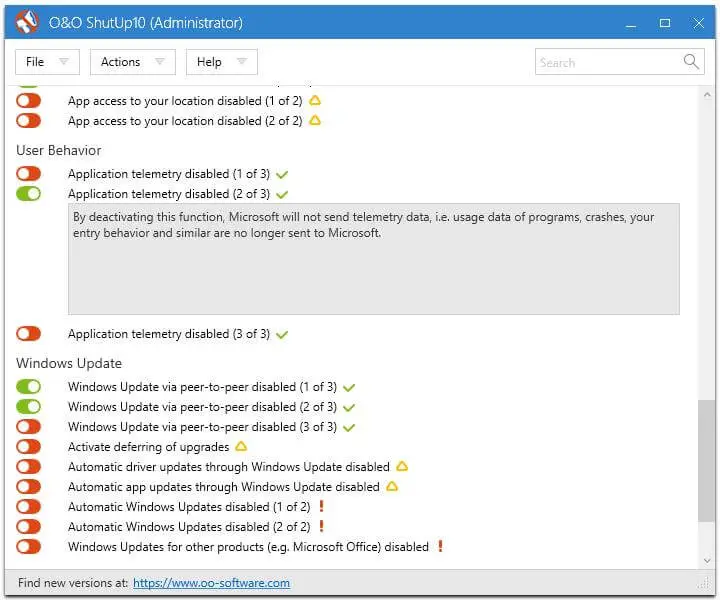720x600 pixels.
Task: Click warning triangle beside Automatic driver updates disabled
Action: pyautogui.click(x=402, y=466)
